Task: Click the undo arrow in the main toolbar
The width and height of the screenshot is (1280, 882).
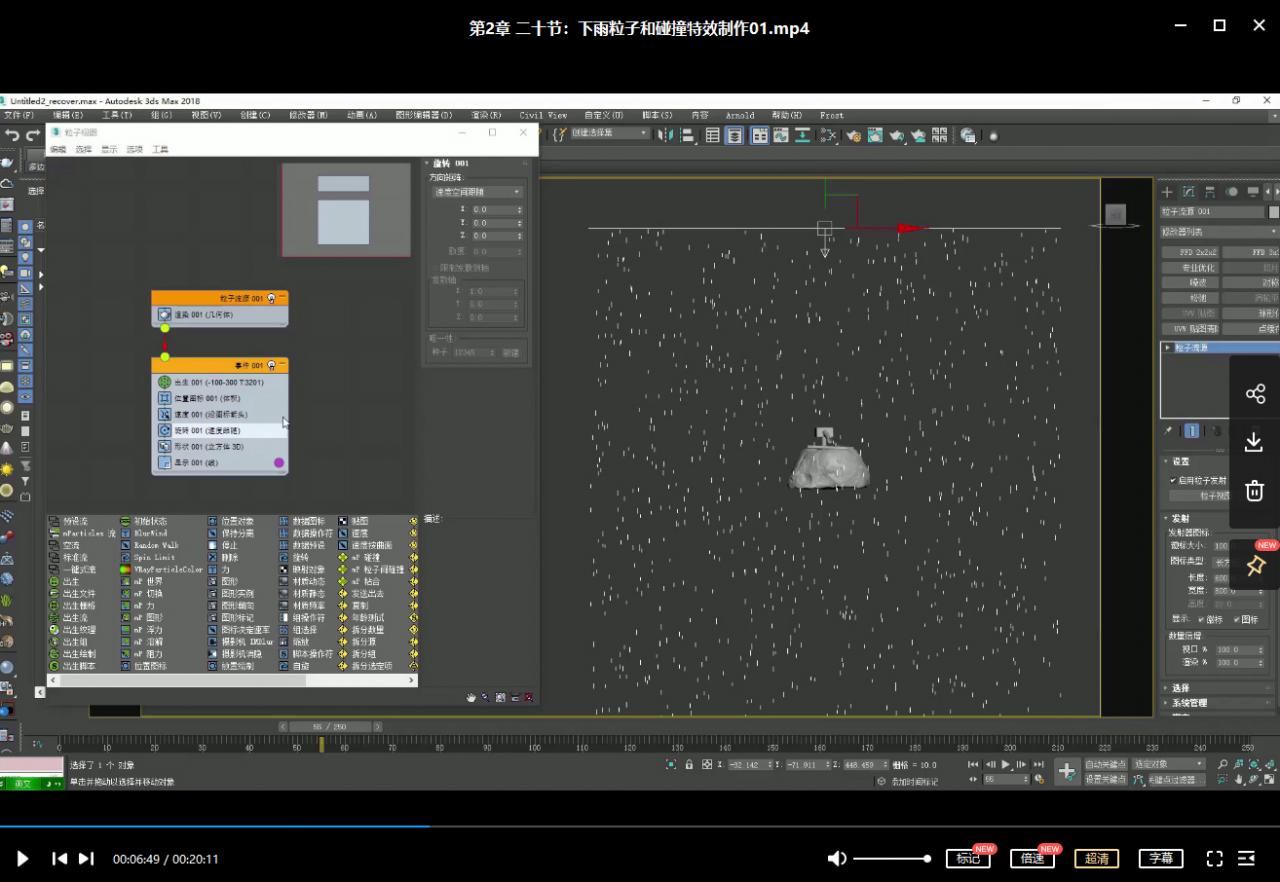Action: tap(12, 135)
